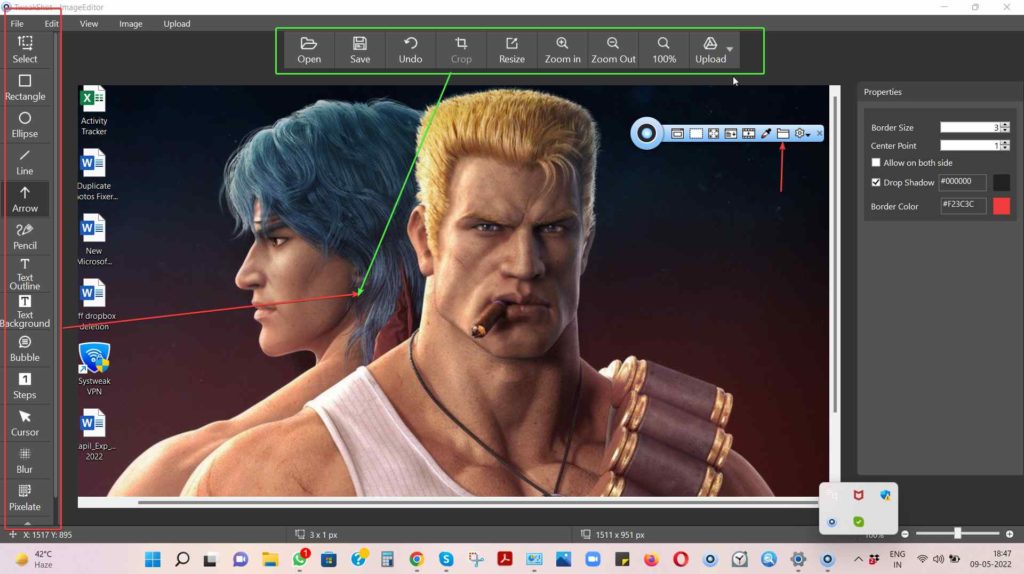The height and width of the screenshot is (574, 1024).
Task: Click the Arrow tool
Action: [25, 199]
